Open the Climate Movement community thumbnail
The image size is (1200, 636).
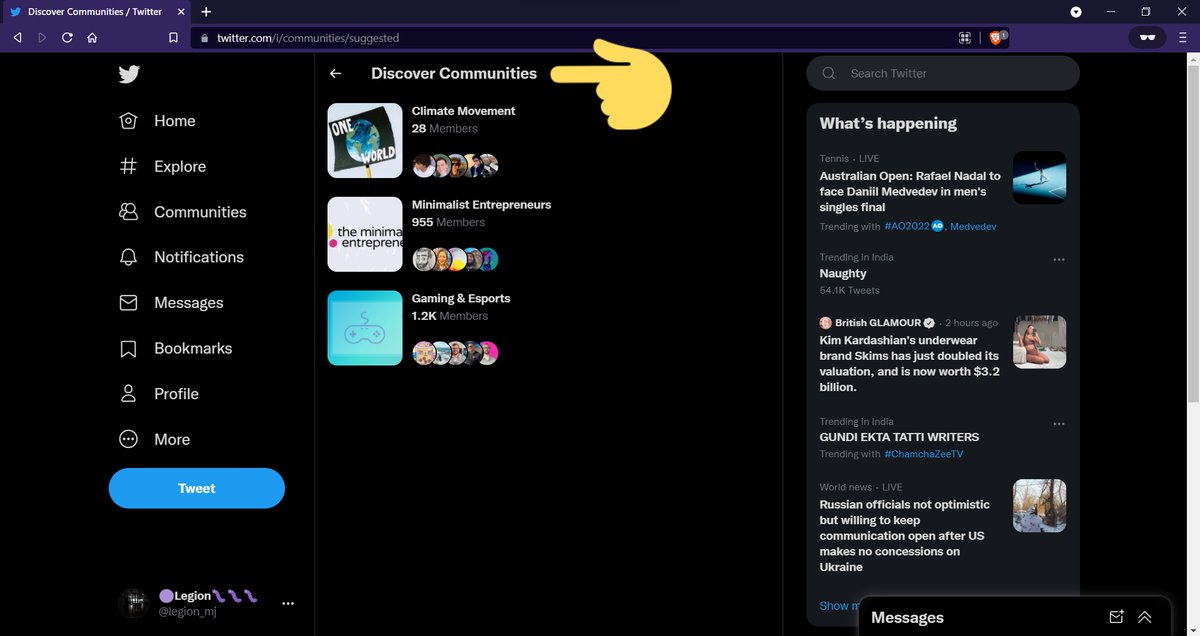(x=365, y=141)
